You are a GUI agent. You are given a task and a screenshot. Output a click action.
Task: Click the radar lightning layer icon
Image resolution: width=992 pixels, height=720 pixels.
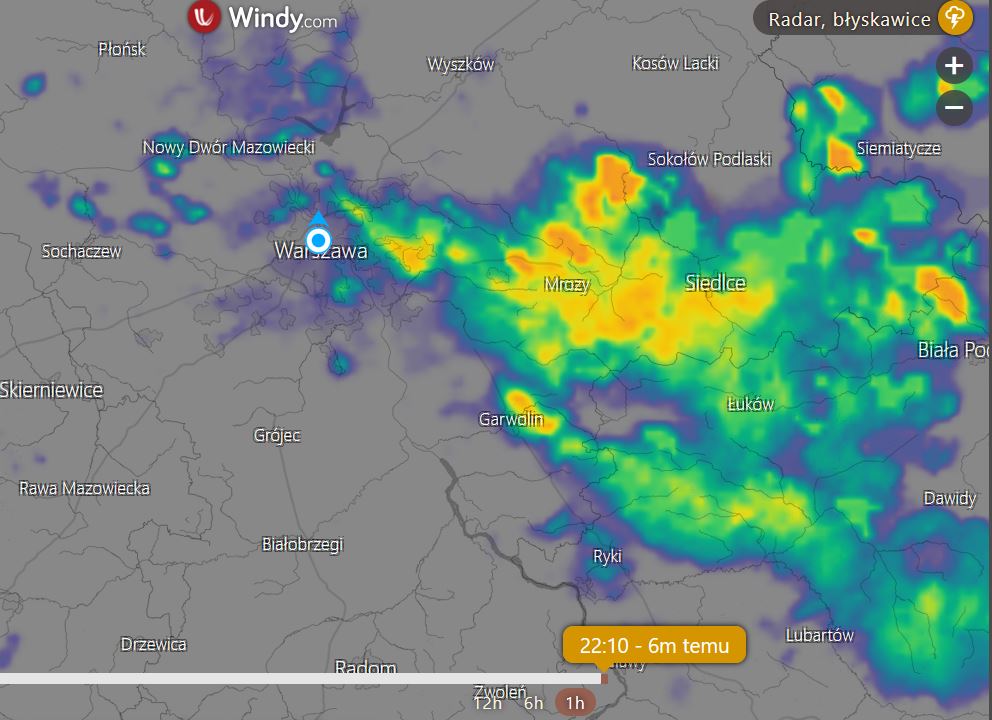tap(955, 18)
